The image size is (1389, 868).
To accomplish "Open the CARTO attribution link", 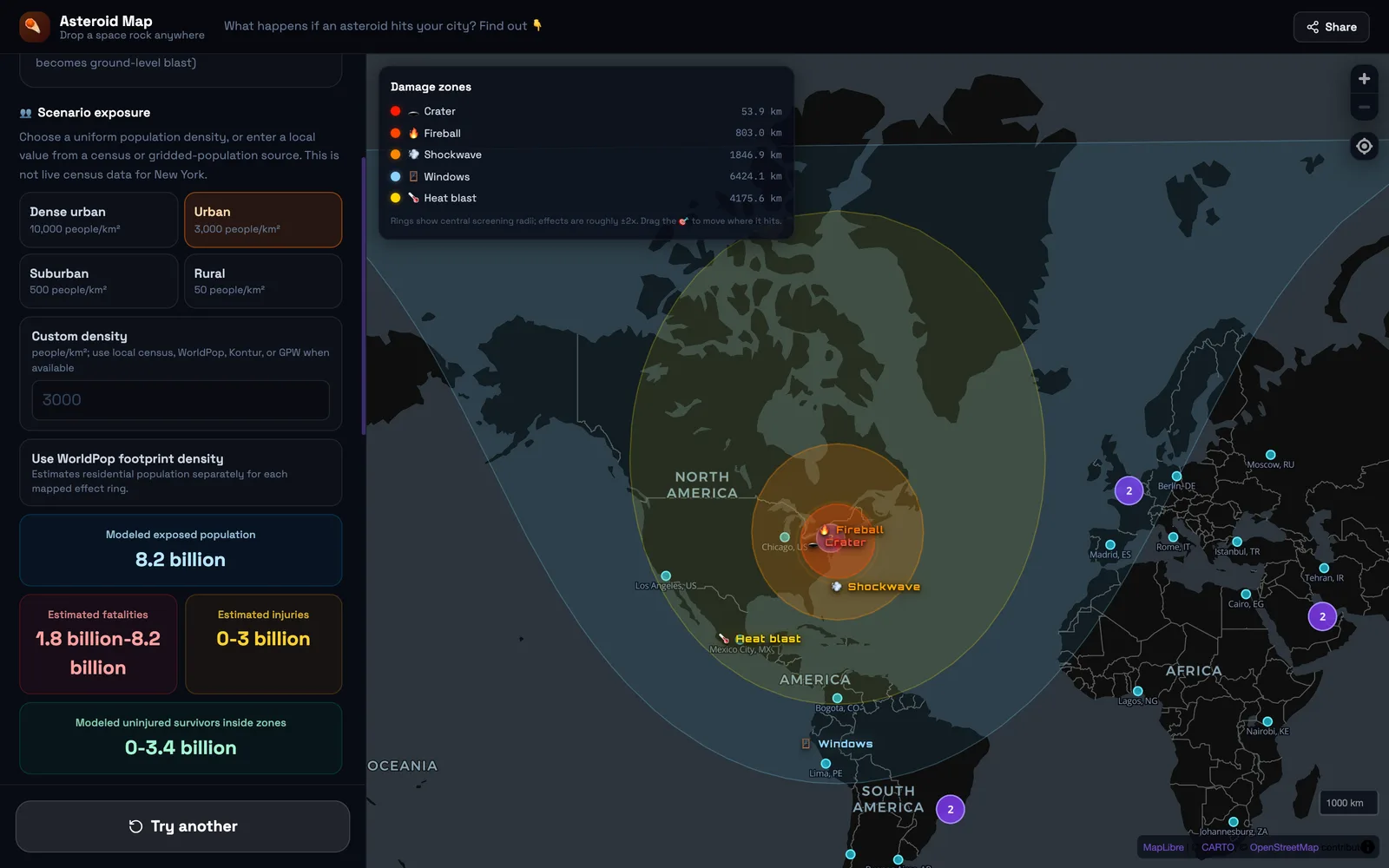I will pyautogui.click(x=1217, y=847).
